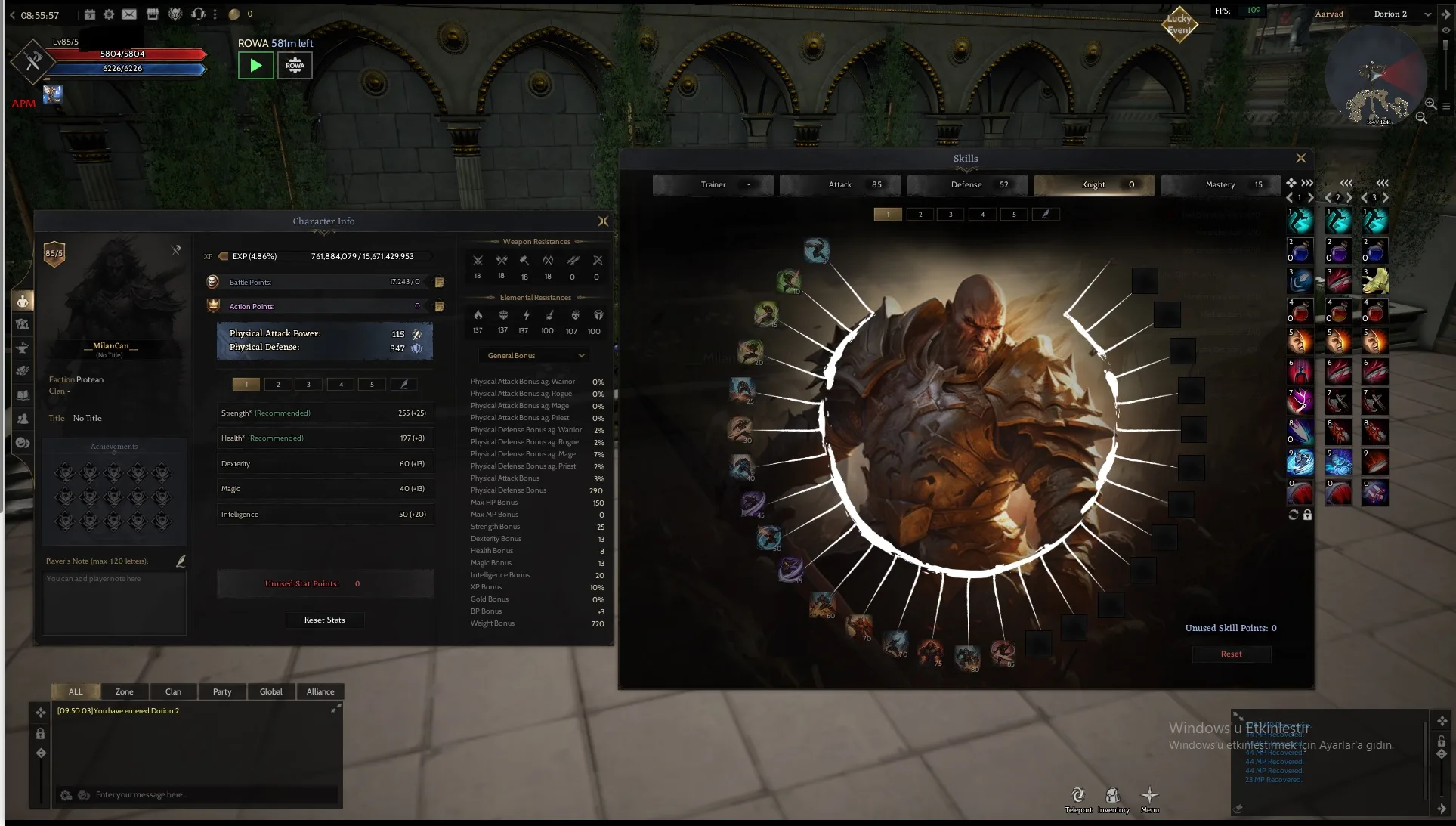Toggle the chat window lock

(41, 734)
